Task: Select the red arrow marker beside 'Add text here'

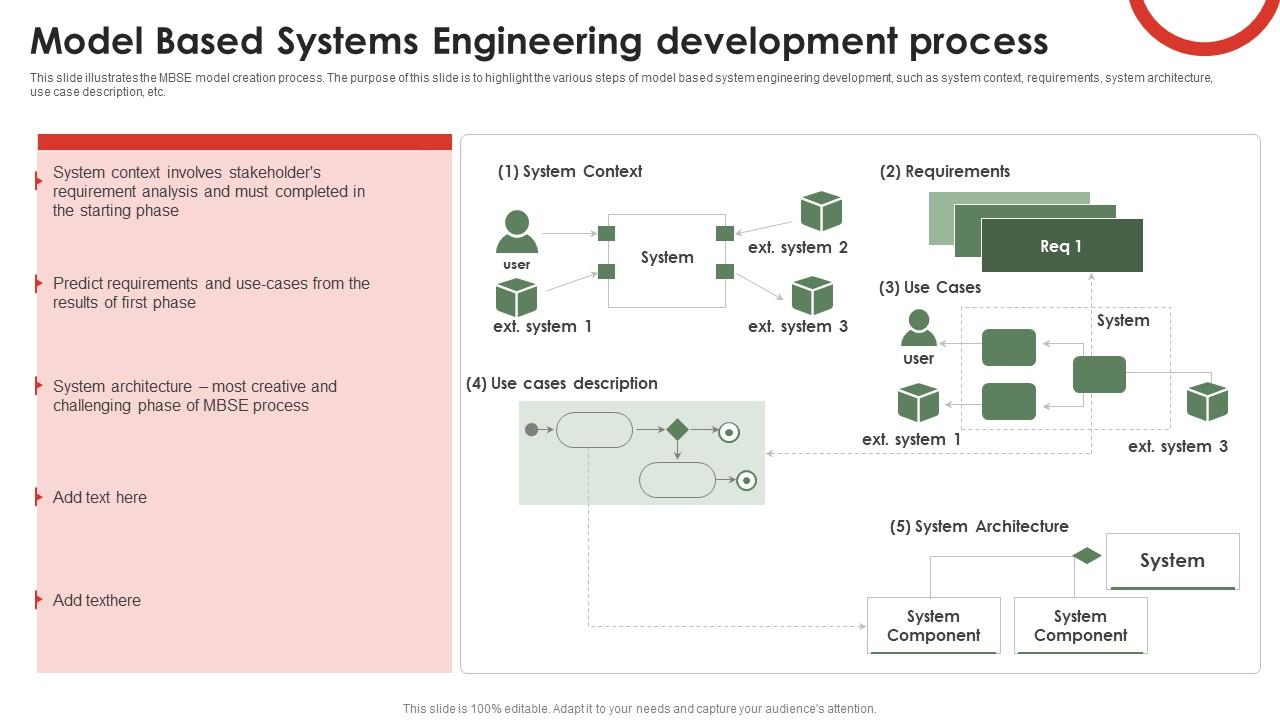Action: click(x=37, y=496)
